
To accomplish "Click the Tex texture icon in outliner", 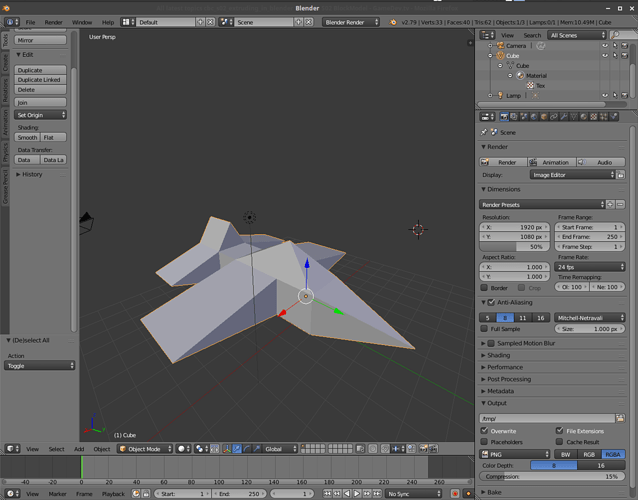I will click(x=530, y=85).
